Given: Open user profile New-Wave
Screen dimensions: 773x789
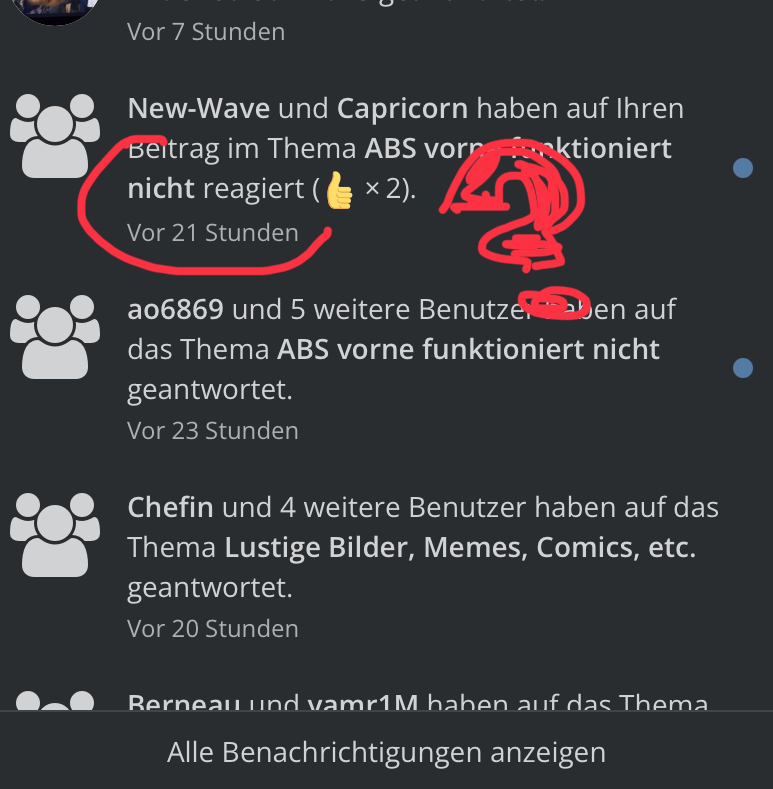Looking at the screenshot, I should [x=198, y=108].
